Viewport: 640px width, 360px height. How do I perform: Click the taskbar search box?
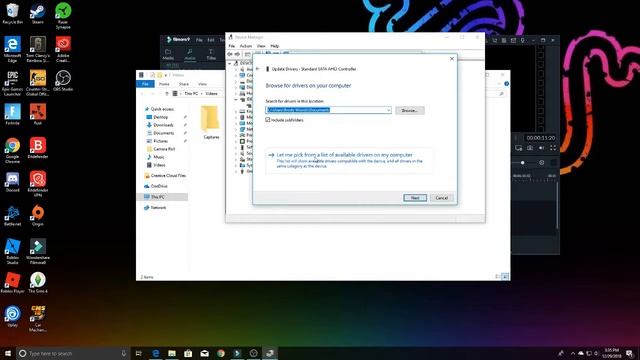coord(73,353)
